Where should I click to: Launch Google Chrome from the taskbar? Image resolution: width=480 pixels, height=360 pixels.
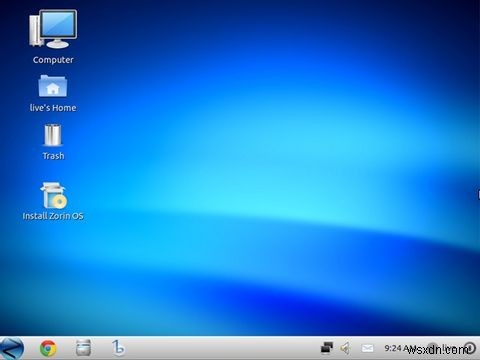[x=48, y=349]
